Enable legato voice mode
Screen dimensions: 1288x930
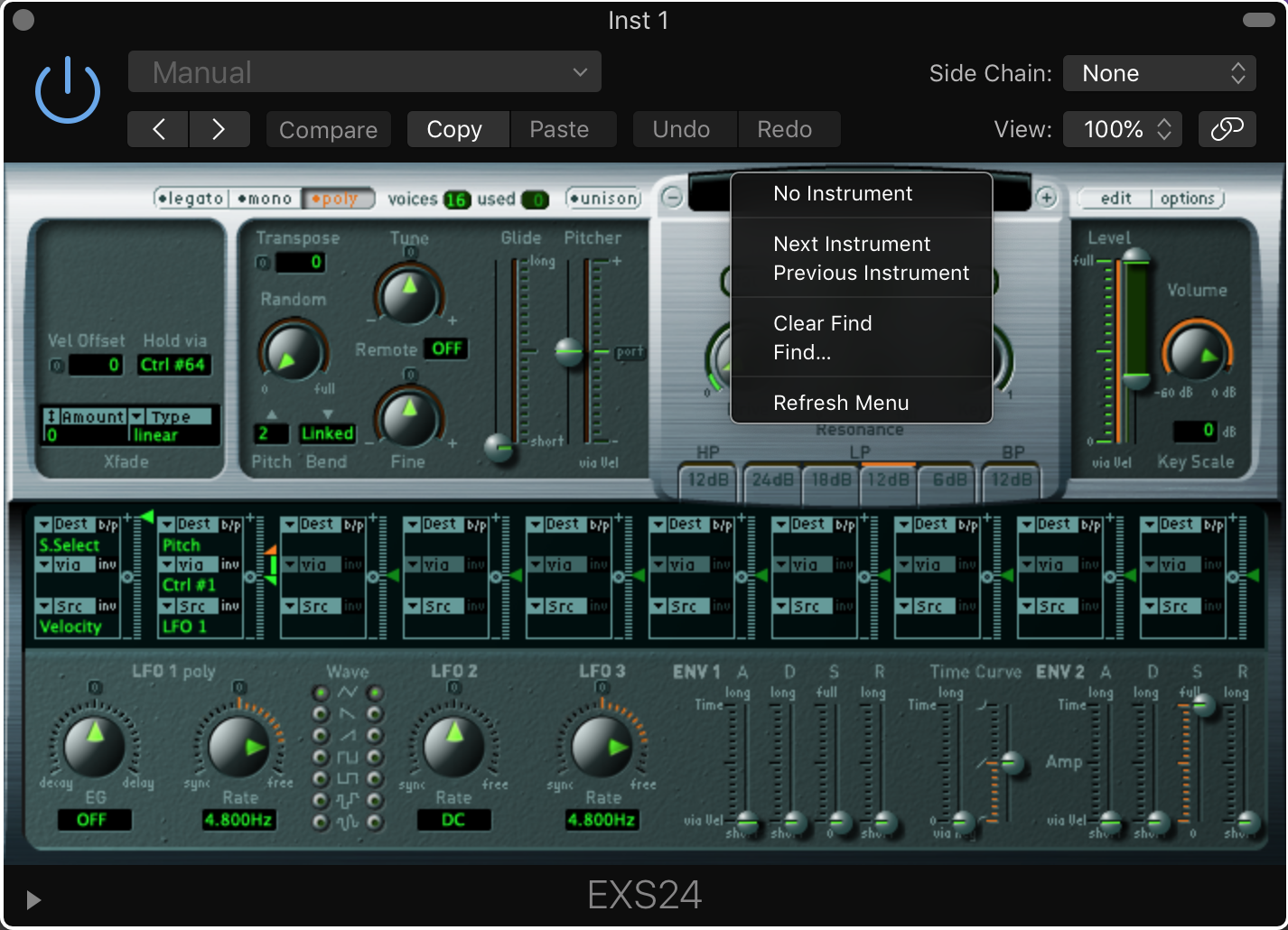click(x=191, y=199)
